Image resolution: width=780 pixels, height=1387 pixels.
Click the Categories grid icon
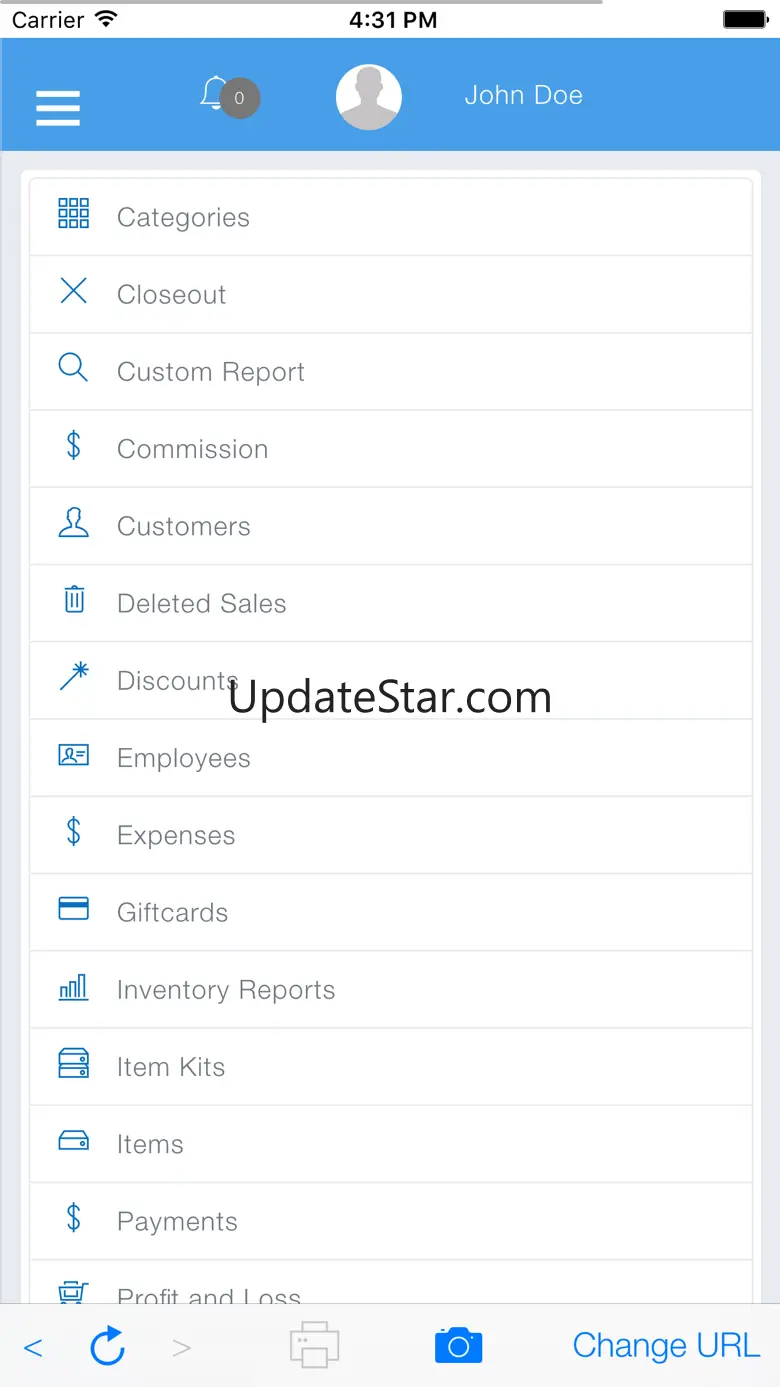click(x=74, y=214)
